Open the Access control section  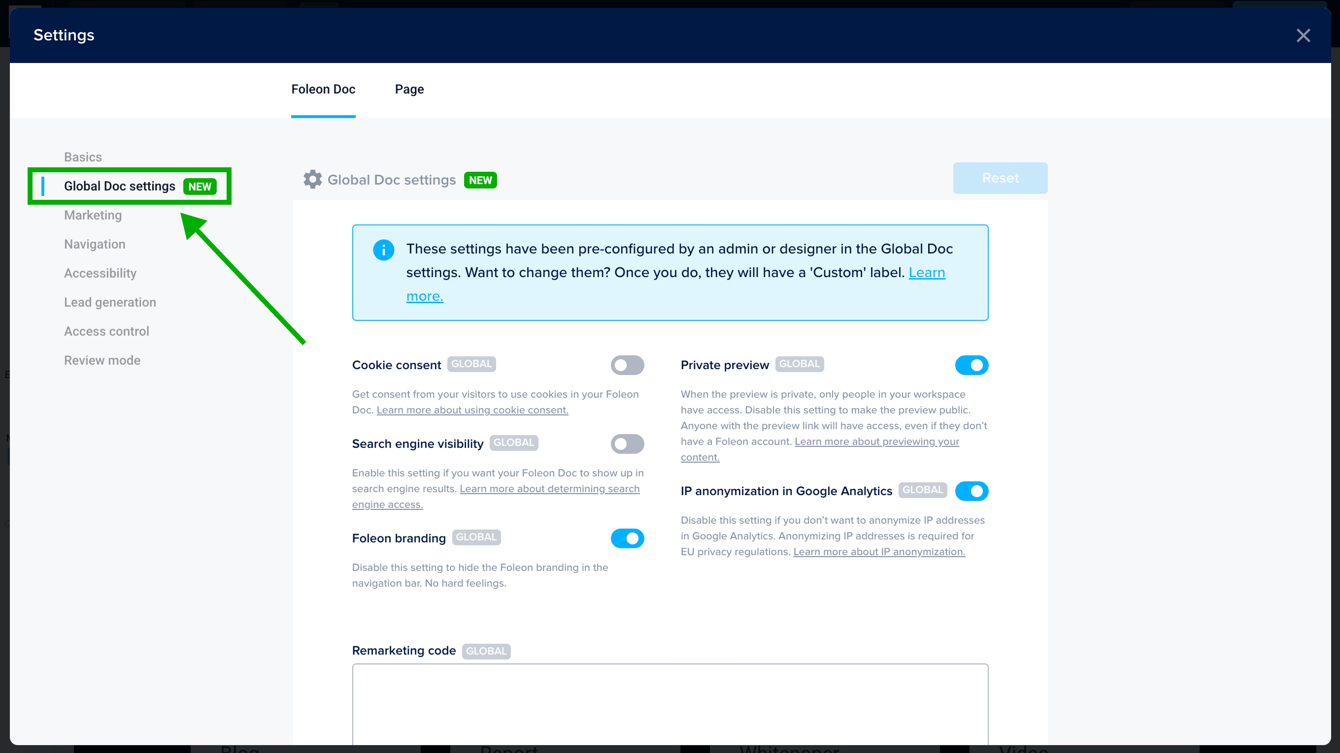106,331
